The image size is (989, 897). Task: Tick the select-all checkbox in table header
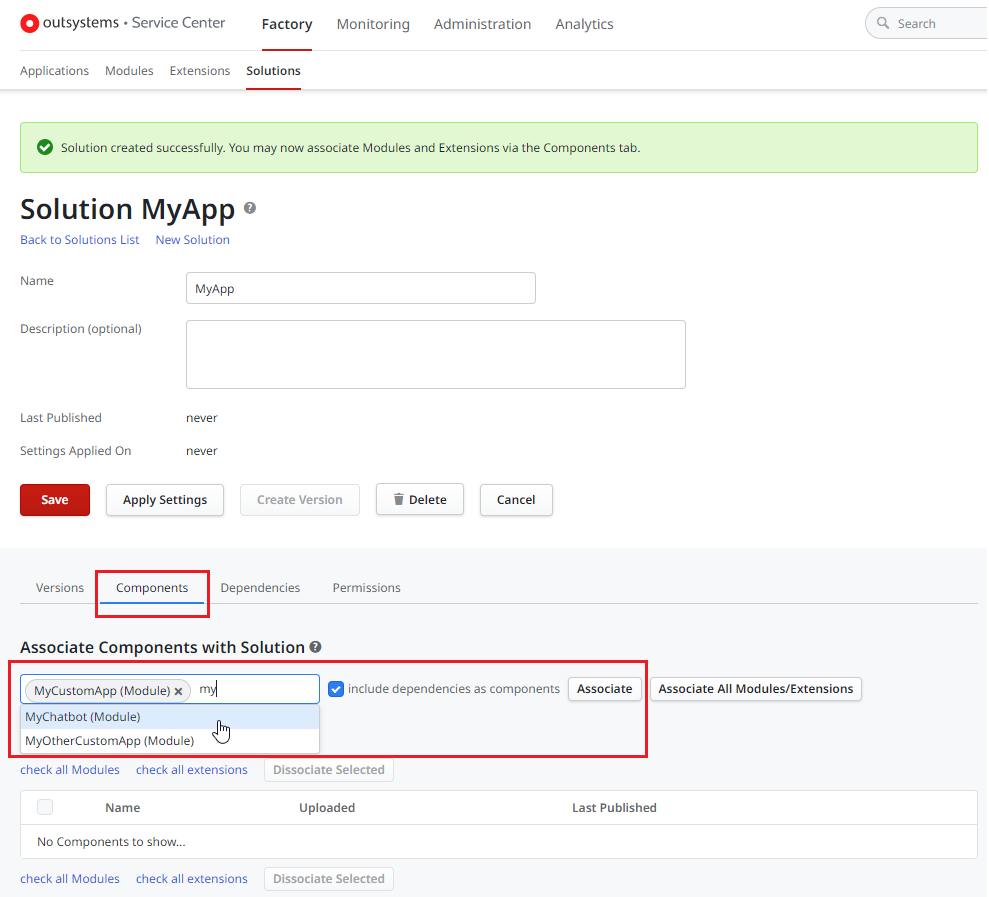click(x=45, y=807)
